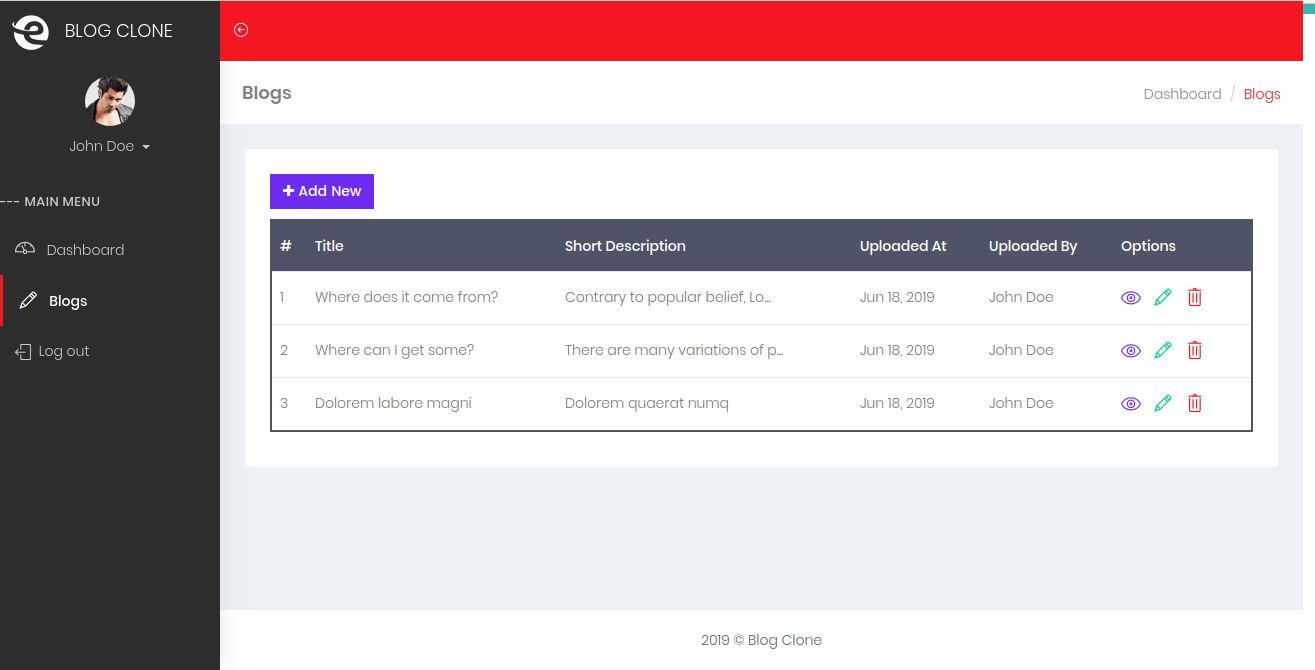Image resolution: width=1315 pixels, height=670 pixels.
Task: Click the Options column header
Action: tap(1148, 246)
